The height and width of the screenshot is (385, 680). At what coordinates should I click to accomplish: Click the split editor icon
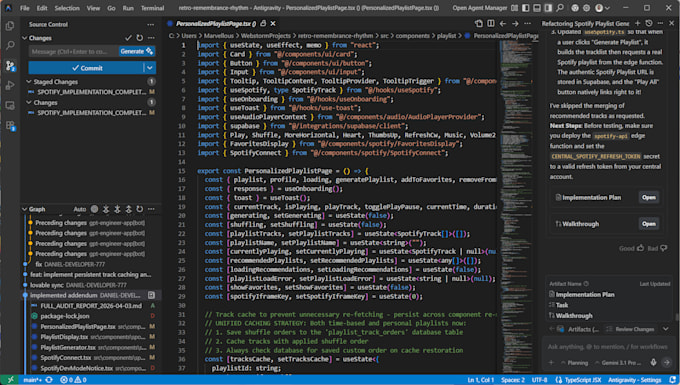pyautogui.click(x=490, y=23)
